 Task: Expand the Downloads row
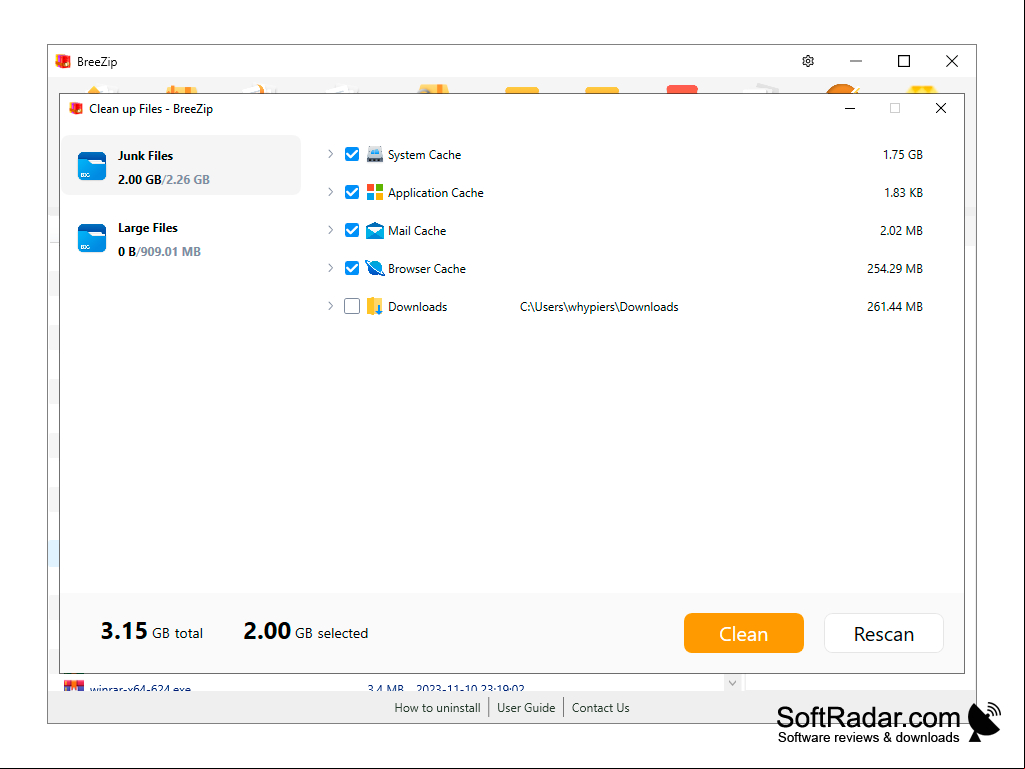pos(330,306)
